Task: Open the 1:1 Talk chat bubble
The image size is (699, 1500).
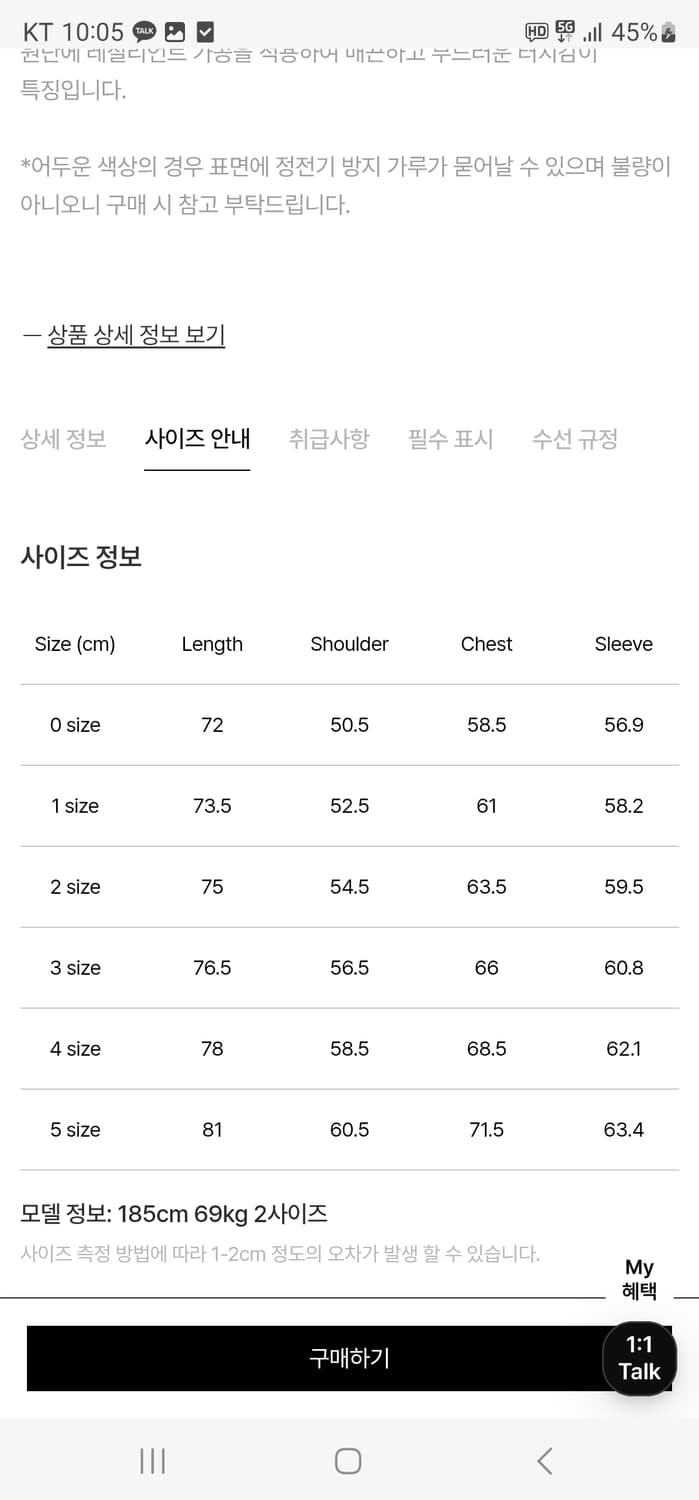Action: [x=639, y=1358]
